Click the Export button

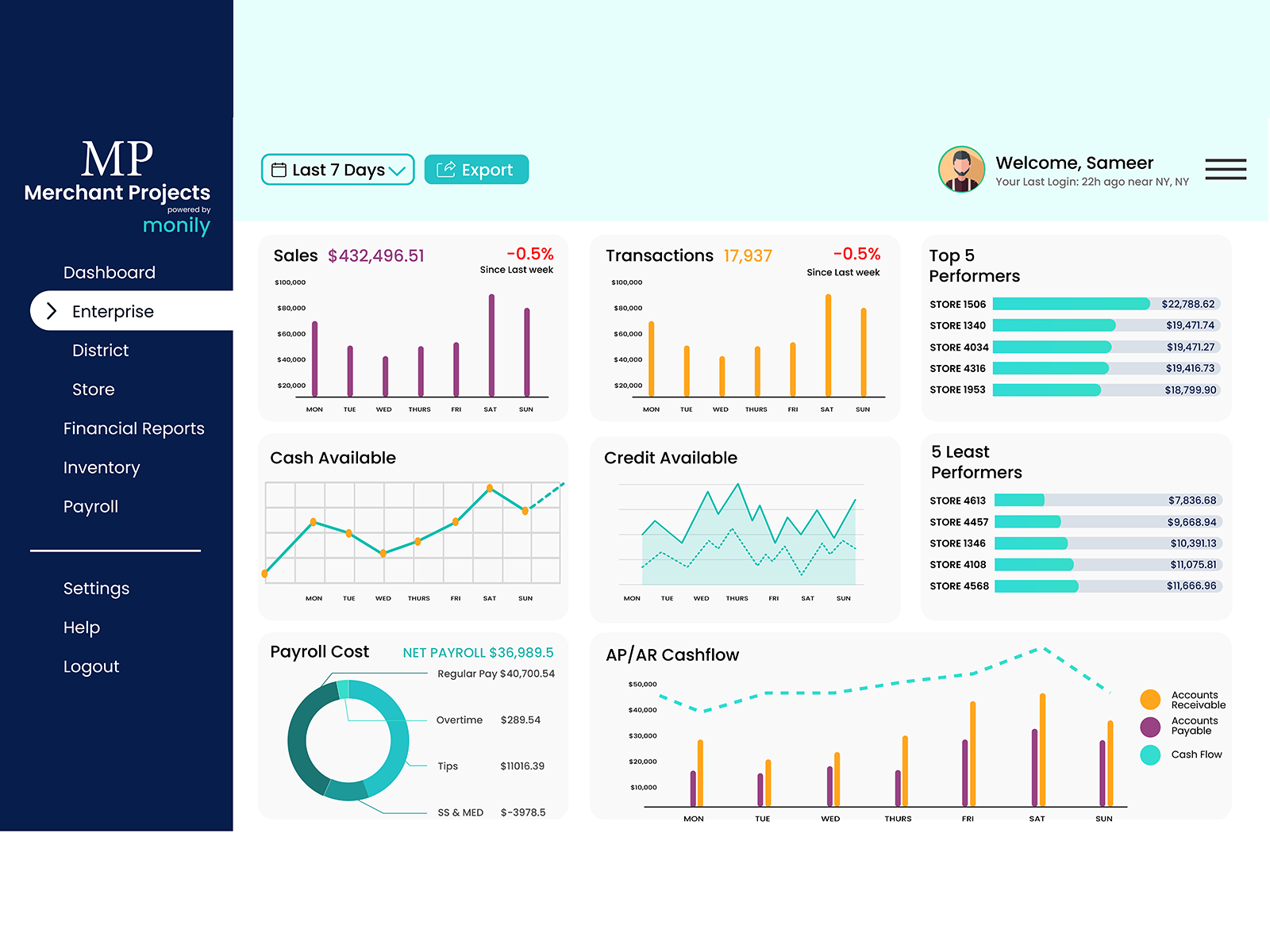tap(476, 169)
